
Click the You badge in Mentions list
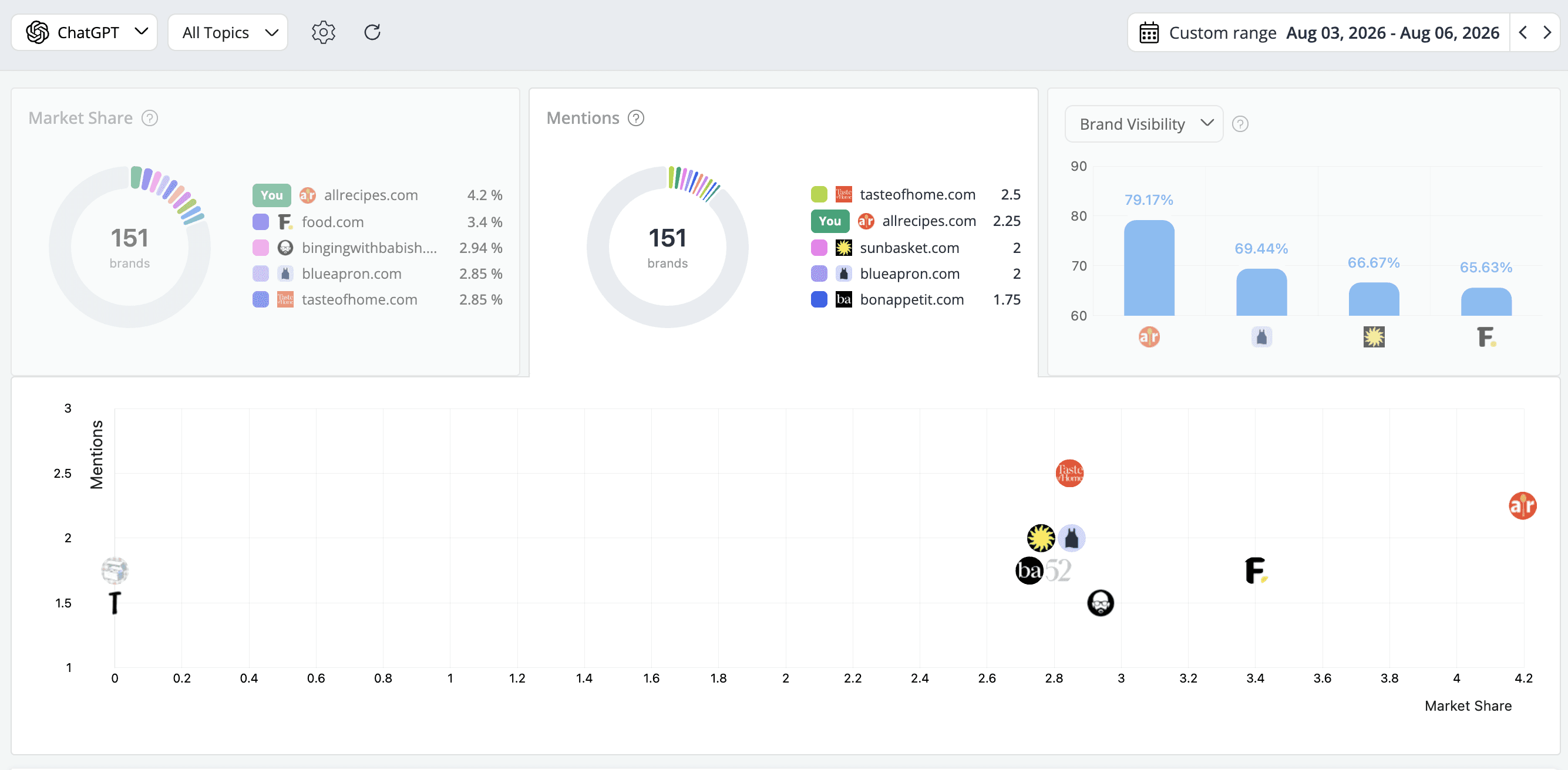click(x=830, y=221)
